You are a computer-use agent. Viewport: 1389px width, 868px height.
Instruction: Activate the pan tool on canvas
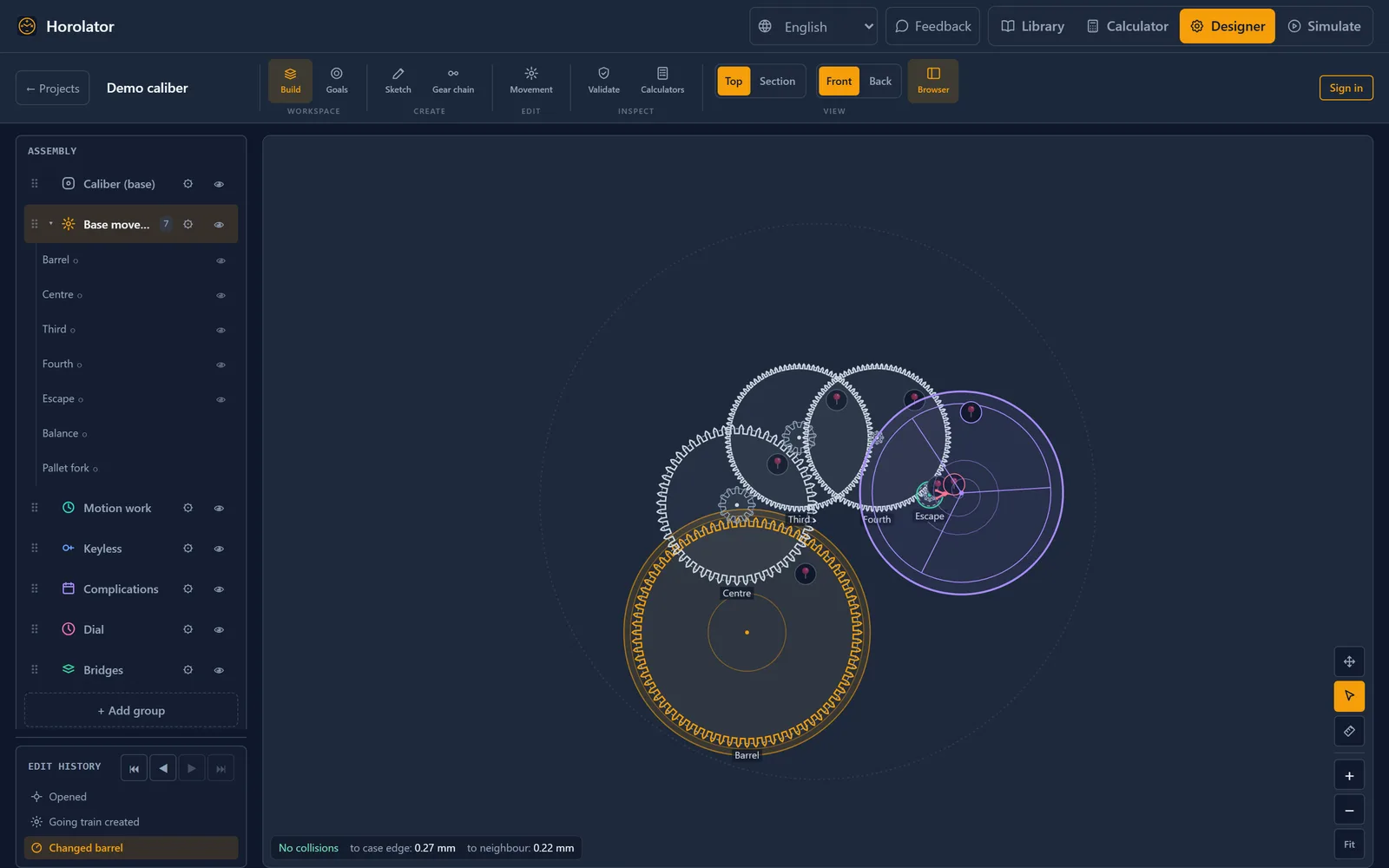(1349, 661)
